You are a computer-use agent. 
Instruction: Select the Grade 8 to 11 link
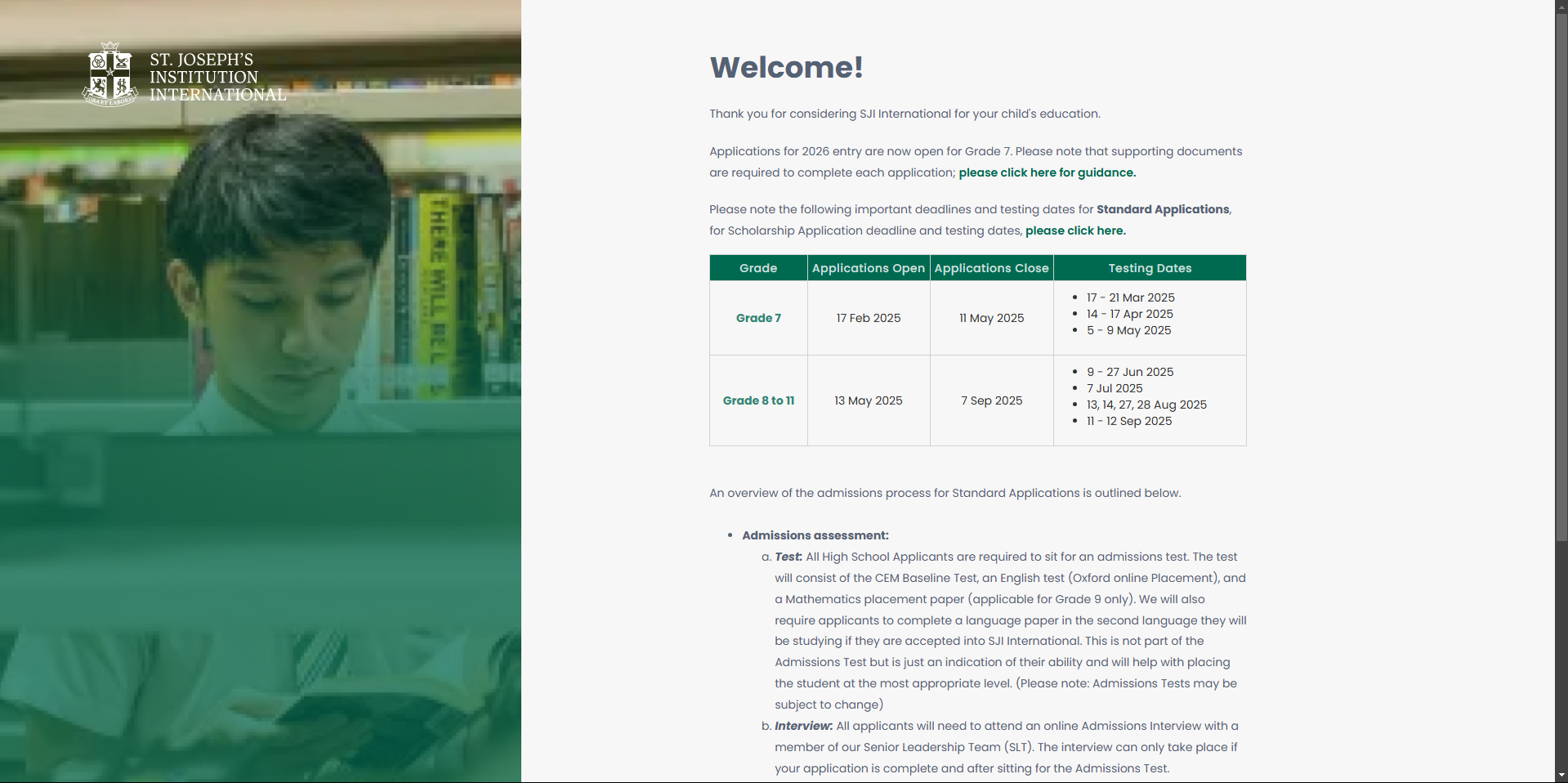point(758,400)
